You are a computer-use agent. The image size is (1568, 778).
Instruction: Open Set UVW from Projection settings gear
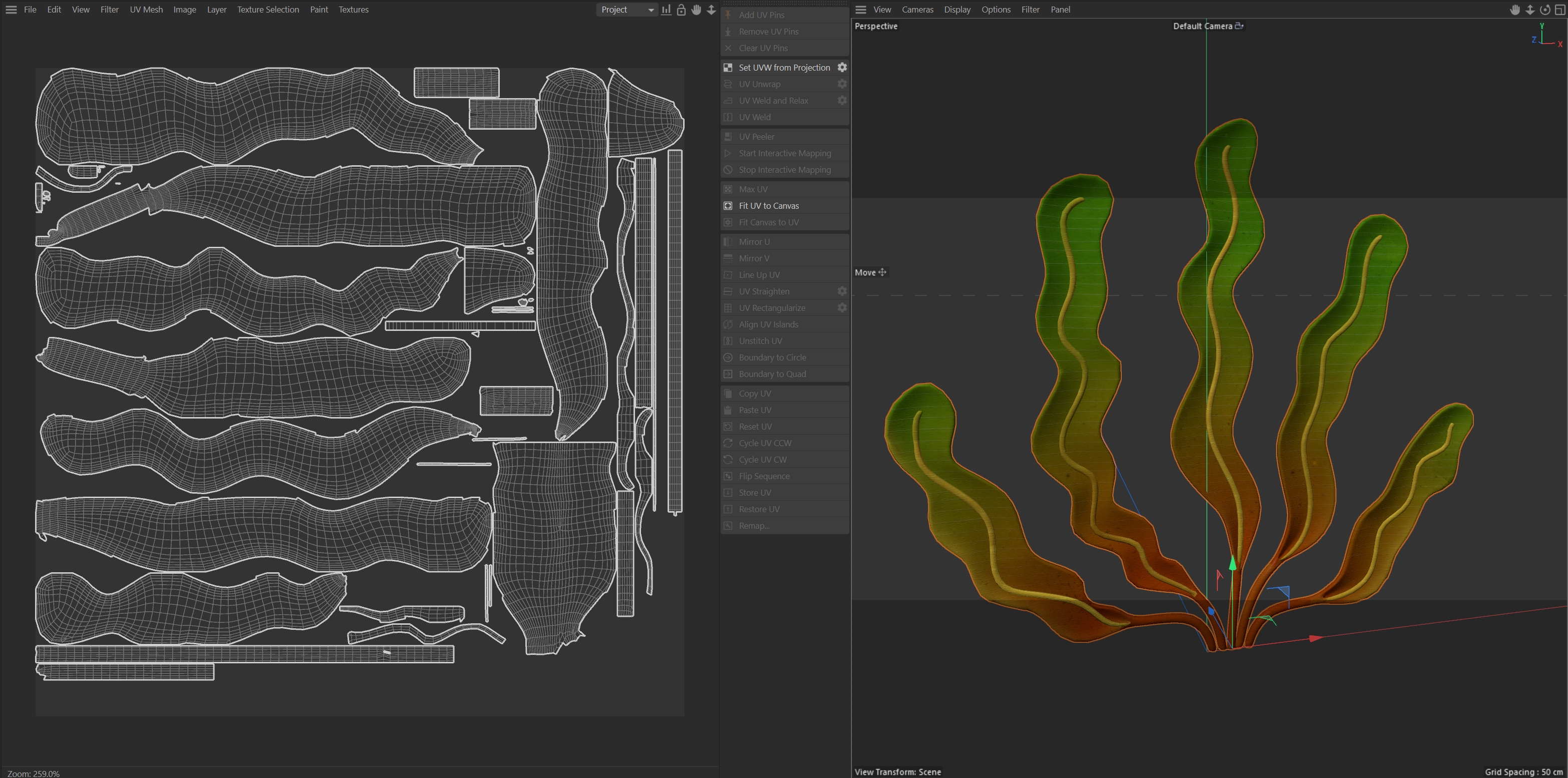click(x=842, y=68)
